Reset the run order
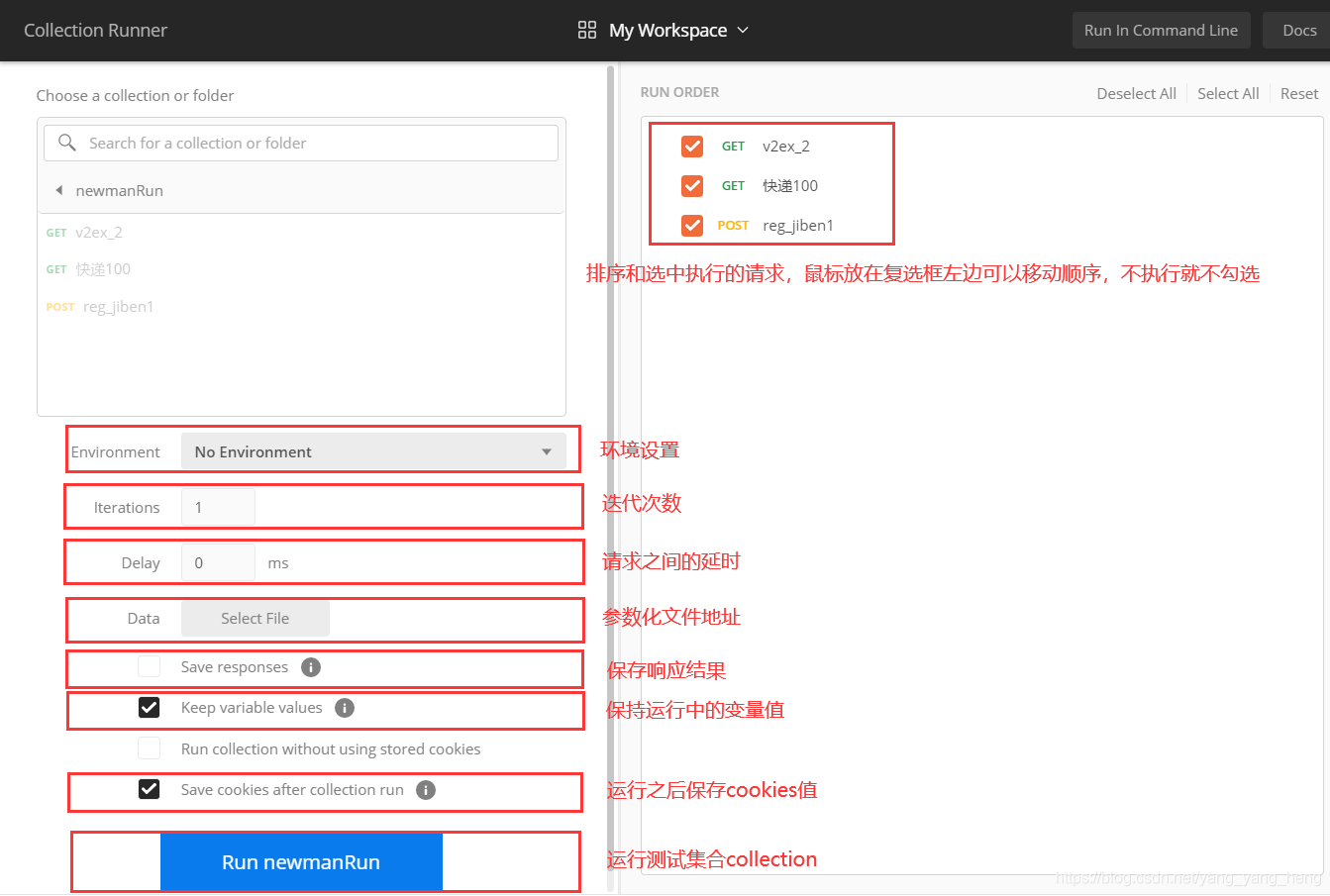1330x896 pixels. [1298, 92]
